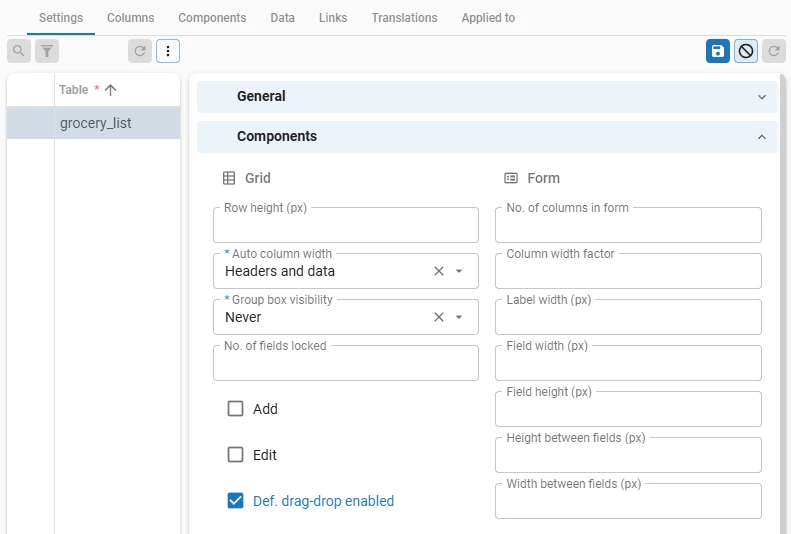Click the search magnifier icon
The image size is (791, 534).
coord(19,51)
